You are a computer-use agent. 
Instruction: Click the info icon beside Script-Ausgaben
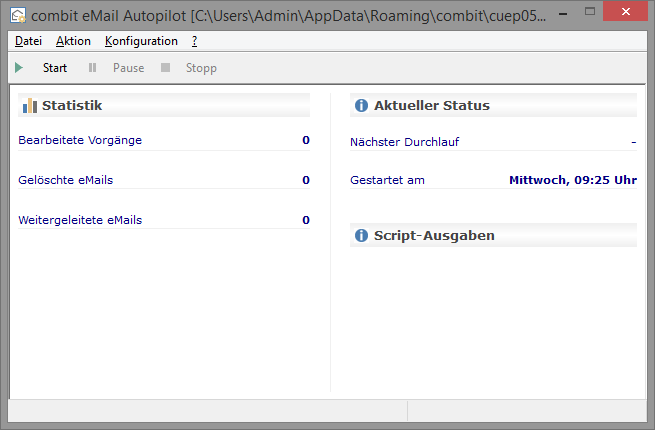click(361, 236)
